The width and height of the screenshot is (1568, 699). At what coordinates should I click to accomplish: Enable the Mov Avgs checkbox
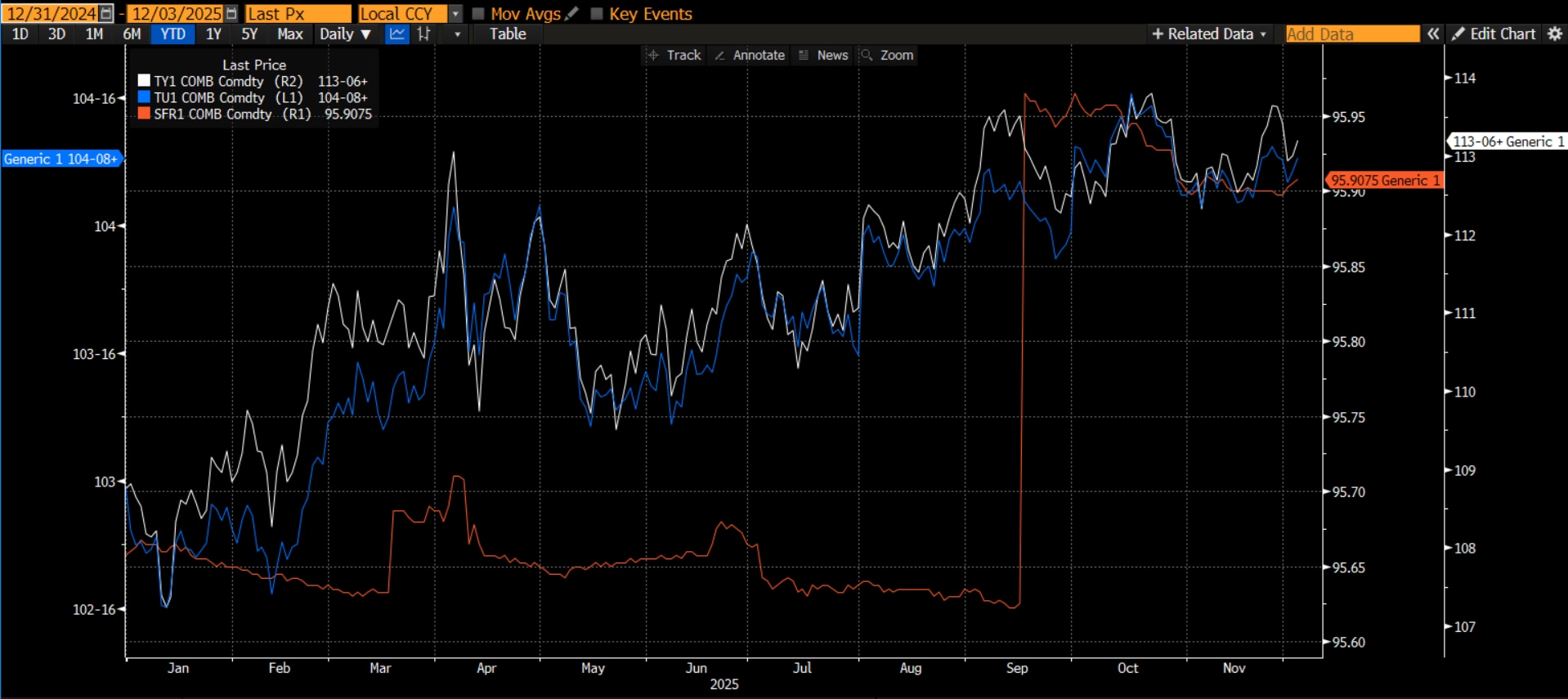pos(478,14)
